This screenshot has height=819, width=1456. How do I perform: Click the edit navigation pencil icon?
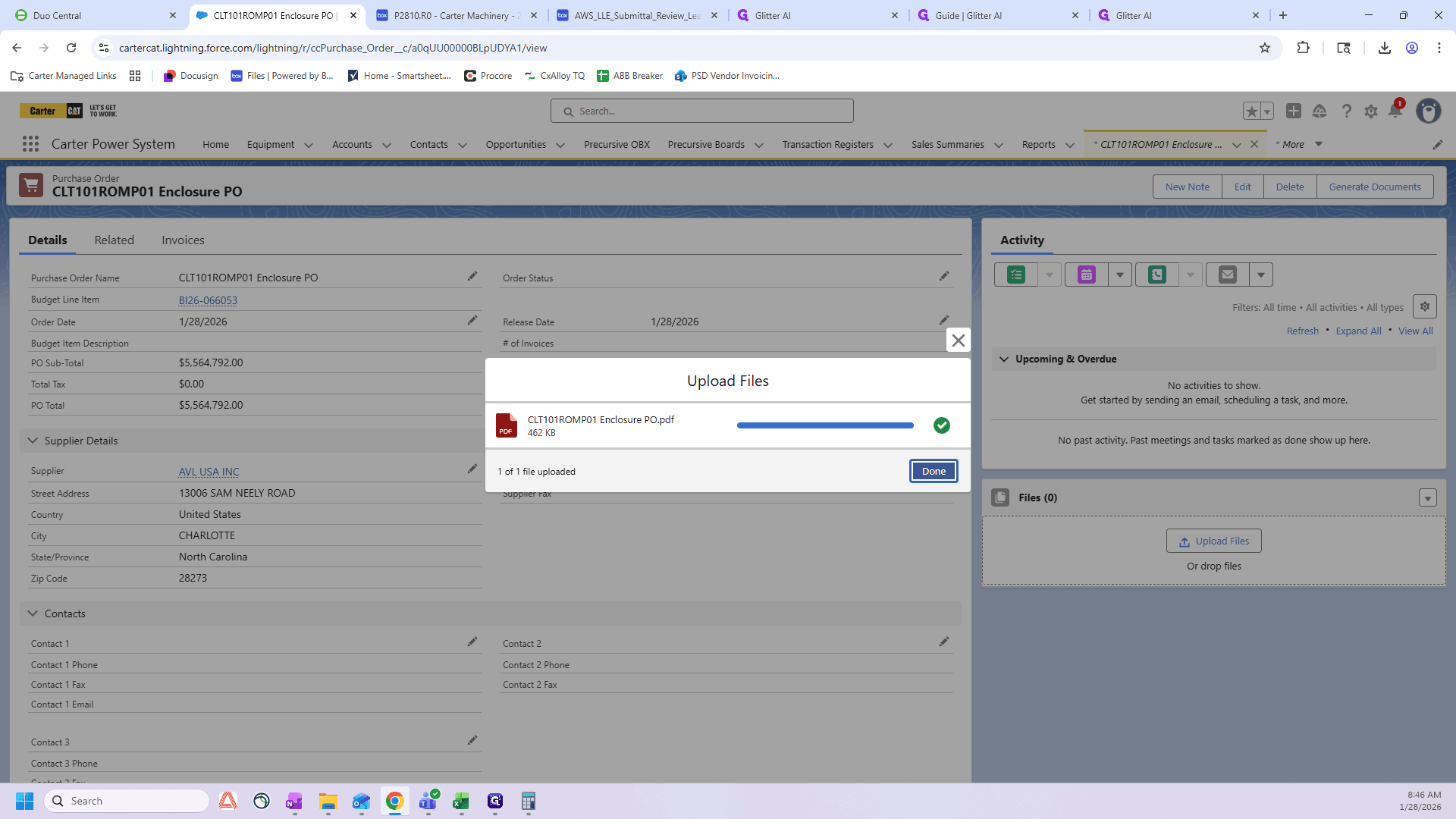coord(1438,145)
